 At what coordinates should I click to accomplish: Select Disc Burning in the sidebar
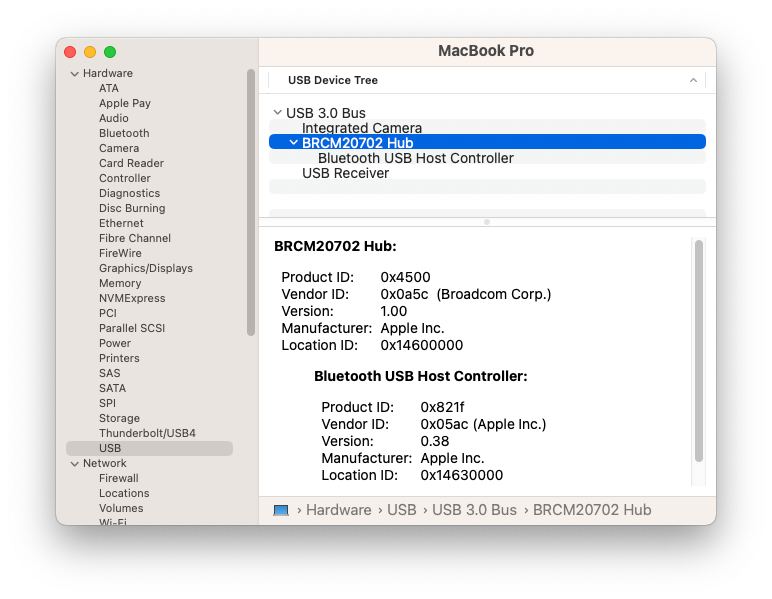coord(132,208)
